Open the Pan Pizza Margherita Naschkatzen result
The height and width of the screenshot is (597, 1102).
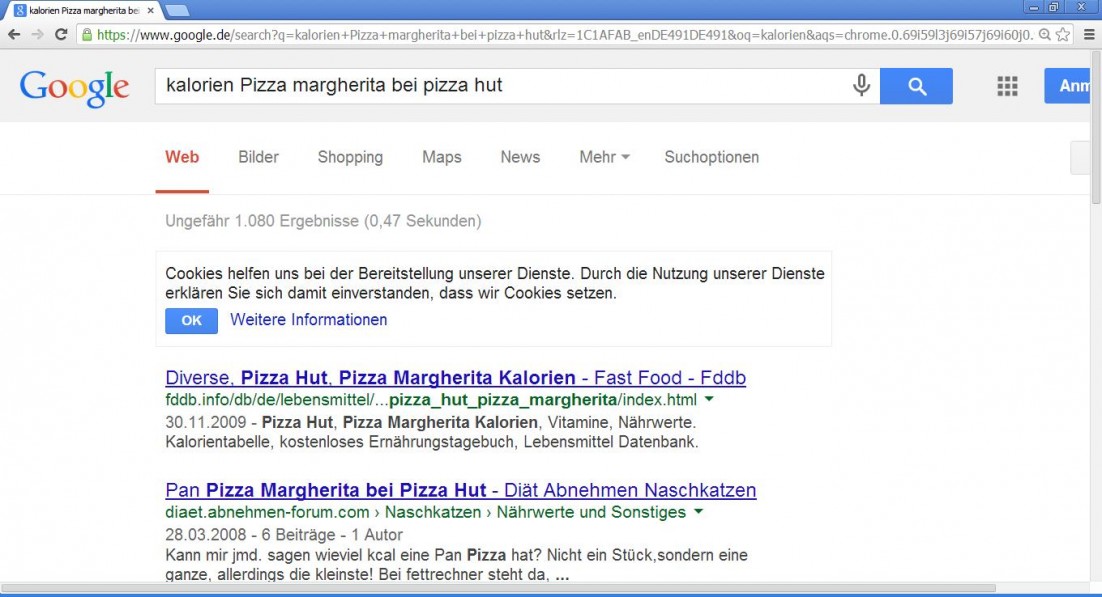coord(460,490)
